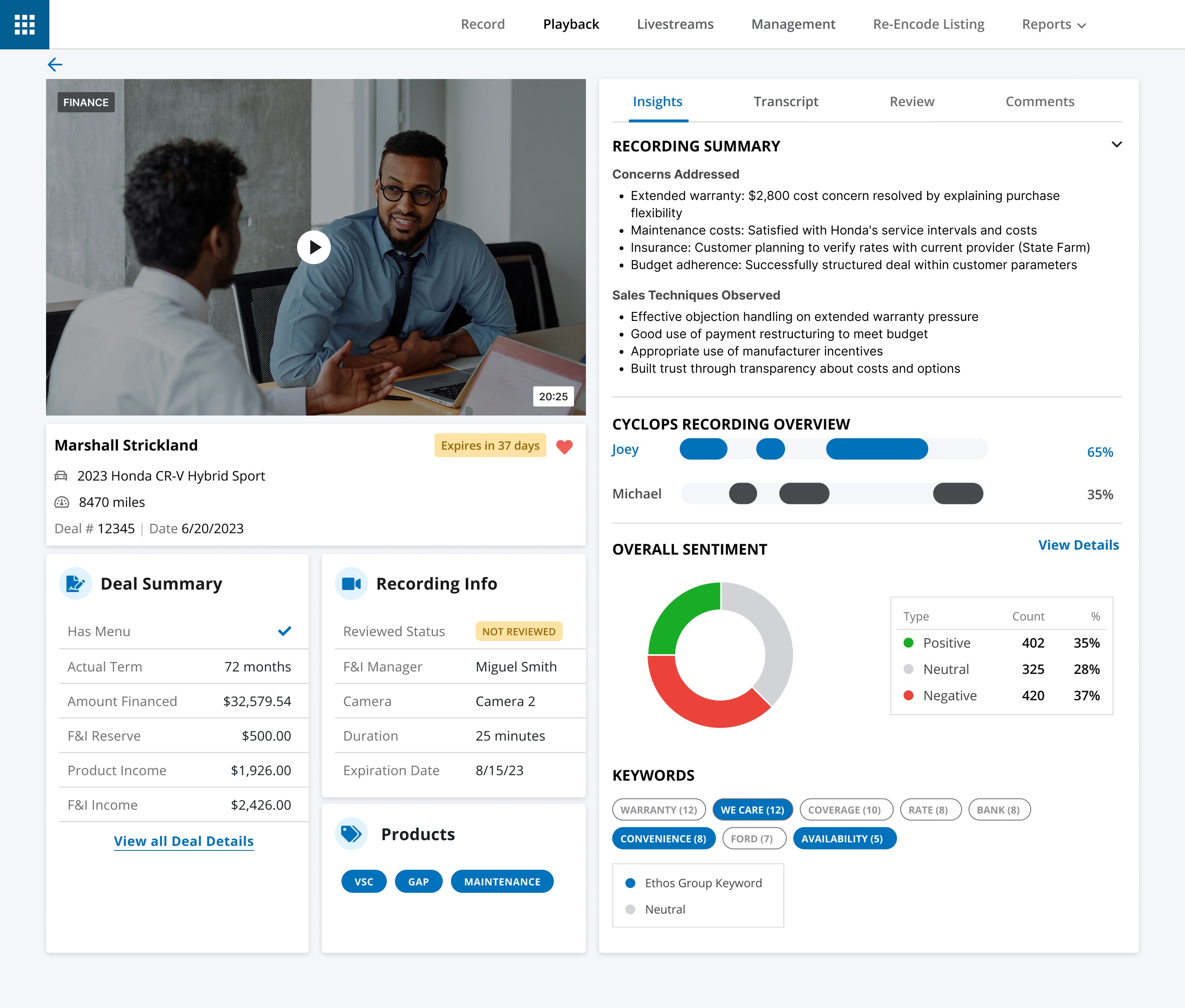The width and height of the screenshot is (1185, 1008).
Task: Open View all Deal Details link
Action: (184, 841)
